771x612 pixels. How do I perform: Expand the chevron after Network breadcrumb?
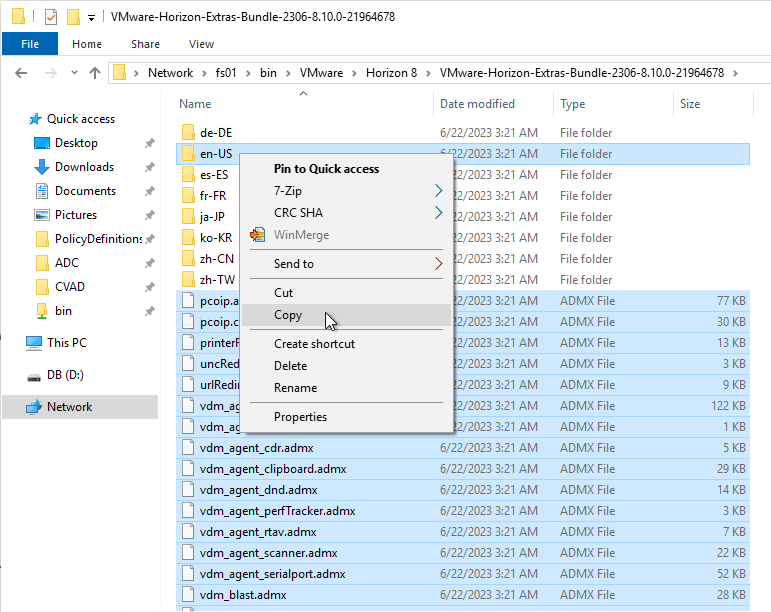tap(204, 73)
